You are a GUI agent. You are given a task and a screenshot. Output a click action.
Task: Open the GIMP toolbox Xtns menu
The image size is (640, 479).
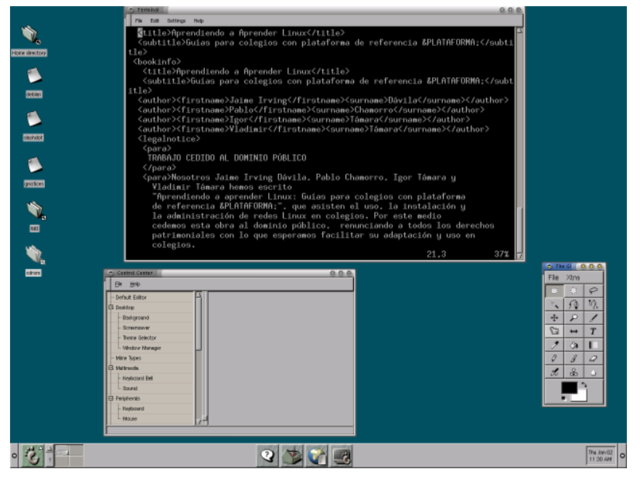coord(573,277)
